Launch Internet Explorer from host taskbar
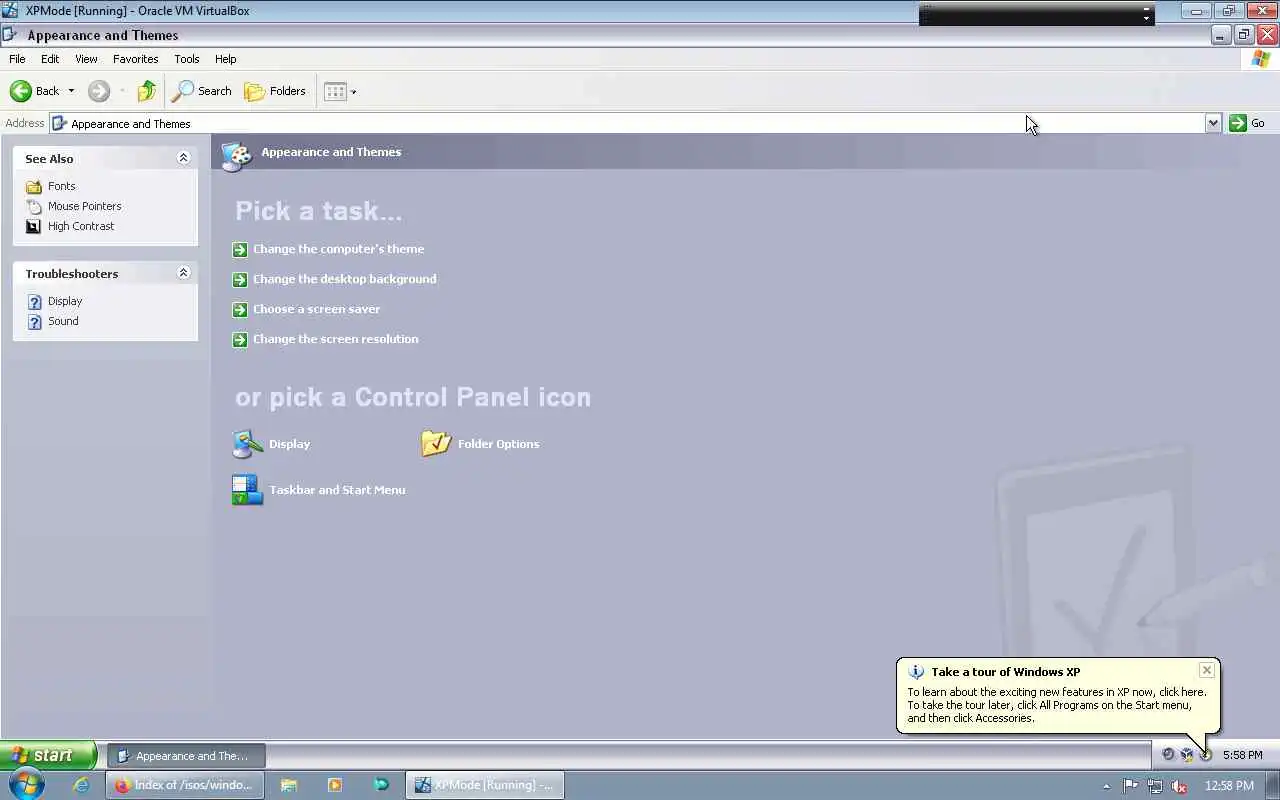Viewport: 1280px width, 800px height. point(81,786)
